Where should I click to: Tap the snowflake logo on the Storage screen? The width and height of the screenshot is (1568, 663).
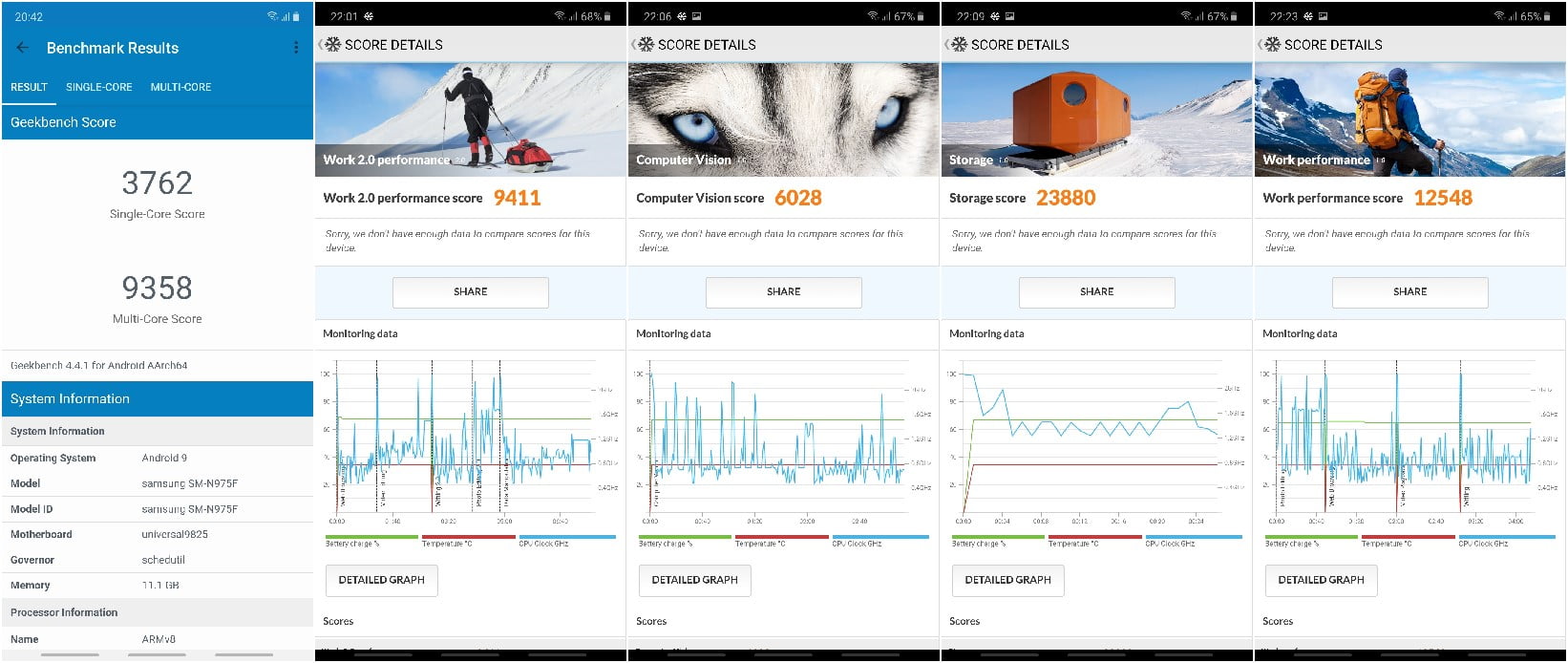(959, 45)
